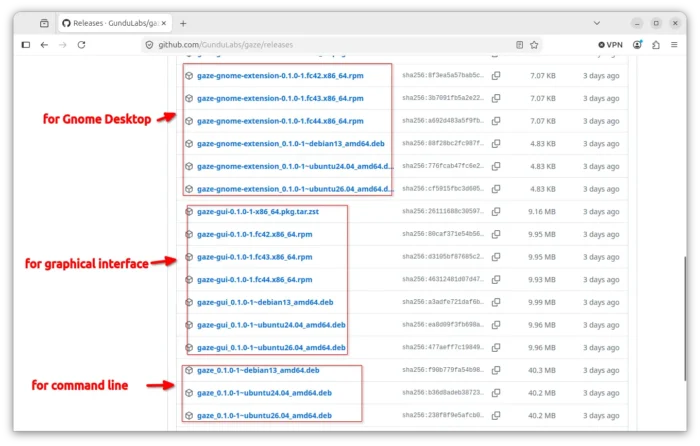Download gaze-gui-0.1.0-1.fc44.x86_64.rpm
The image size is (700, 446).
click(254, 280)
